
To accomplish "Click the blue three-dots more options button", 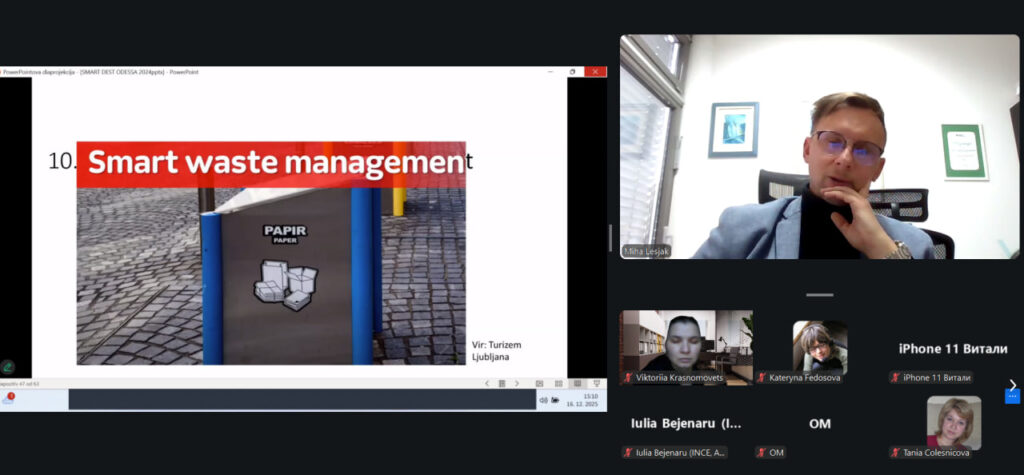I will point(1012,397).
